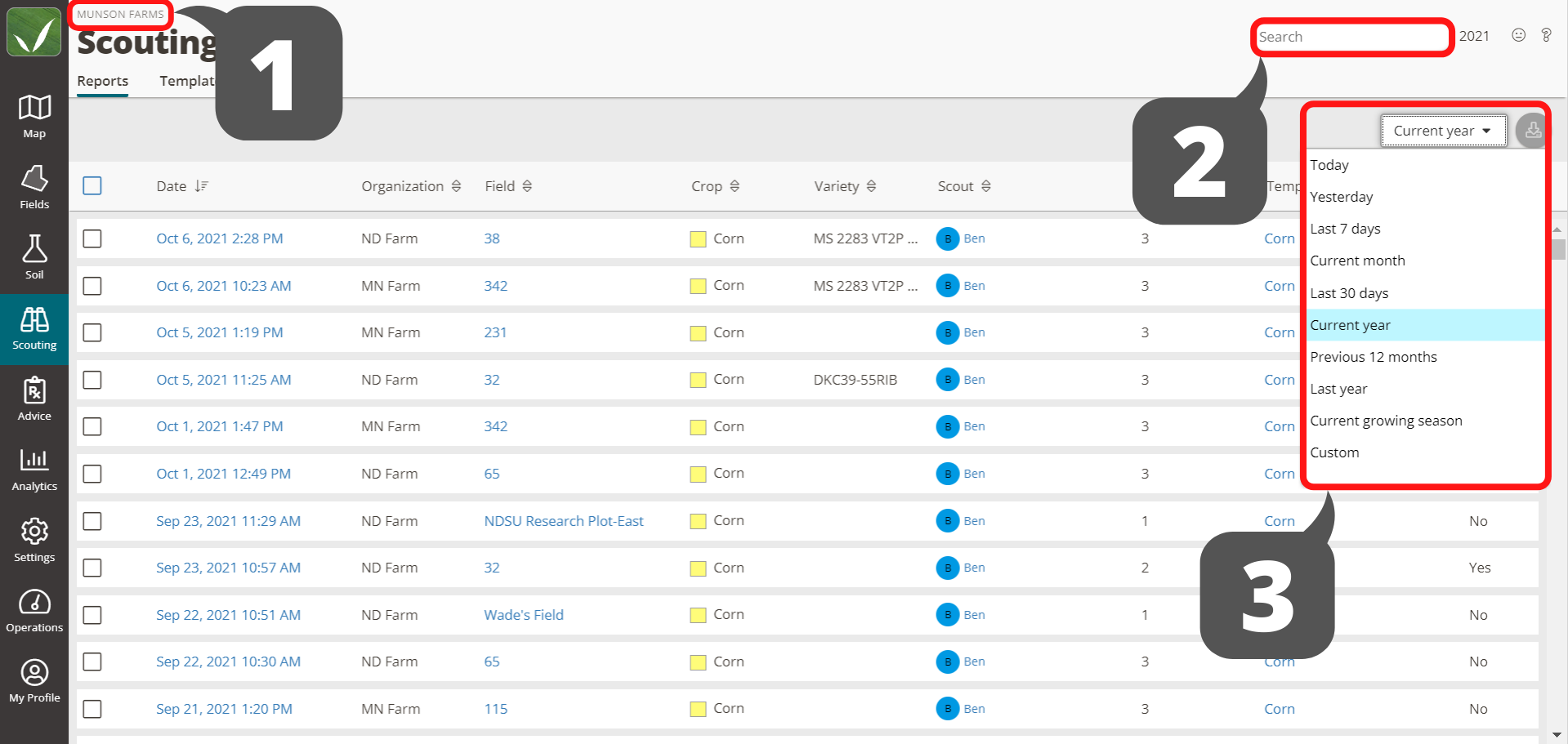Choose Last 30 days option
The width and height of the screenshot is (1568, 744).
1425,293
